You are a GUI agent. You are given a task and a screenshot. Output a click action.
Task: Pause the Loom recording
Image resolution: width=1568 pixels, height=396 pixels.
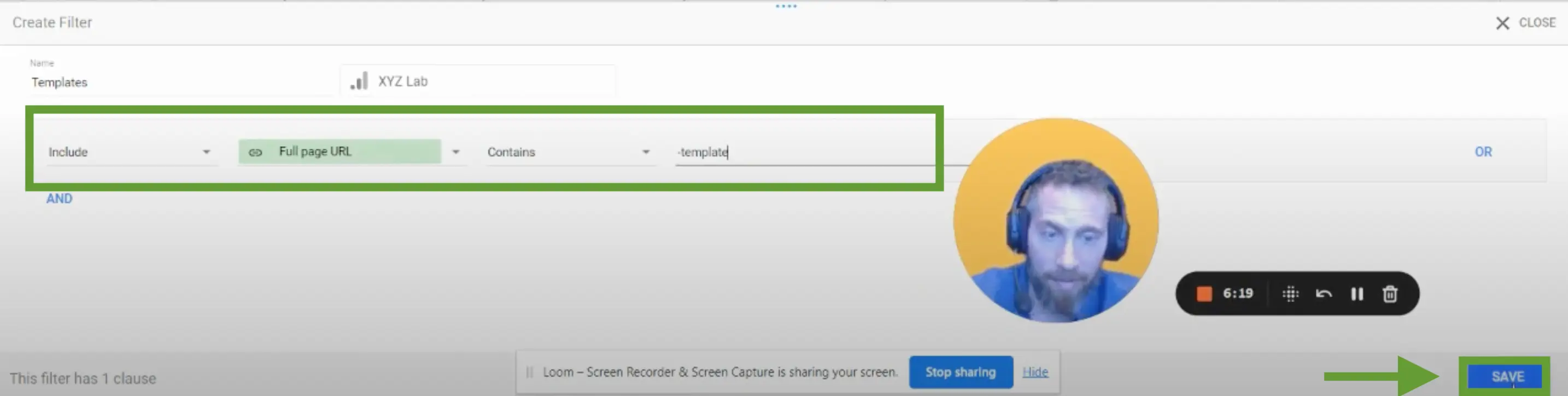tap(1357, 294)
